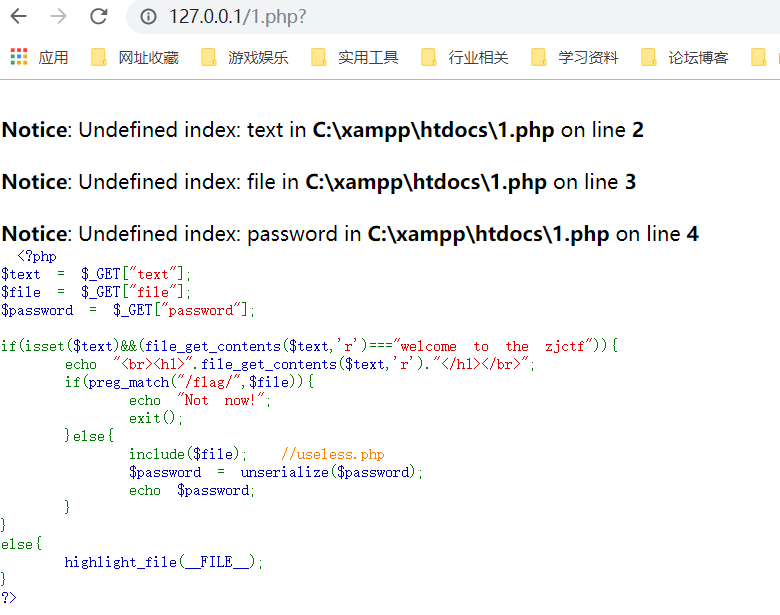The width and height of the screenshot is (780, 615).
Task: Reload the current page
Action: click(x=98, y=17)
